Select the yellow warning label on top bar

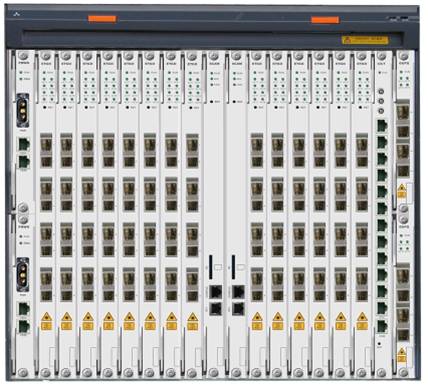coord(365,40)
